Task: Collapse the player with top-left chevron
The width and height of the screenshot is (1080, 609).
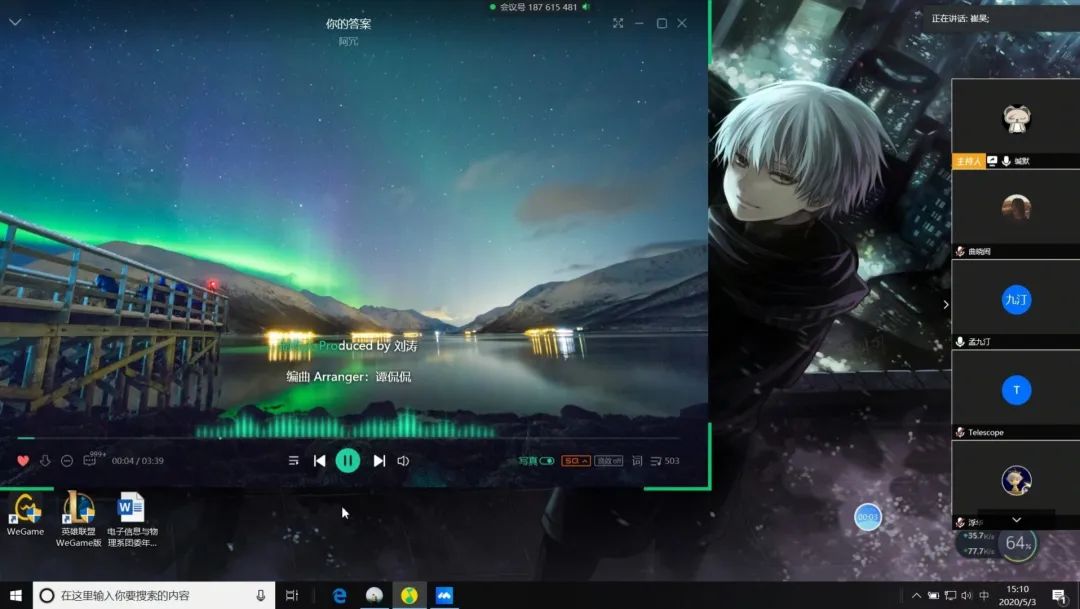Action: pos(15,22)
